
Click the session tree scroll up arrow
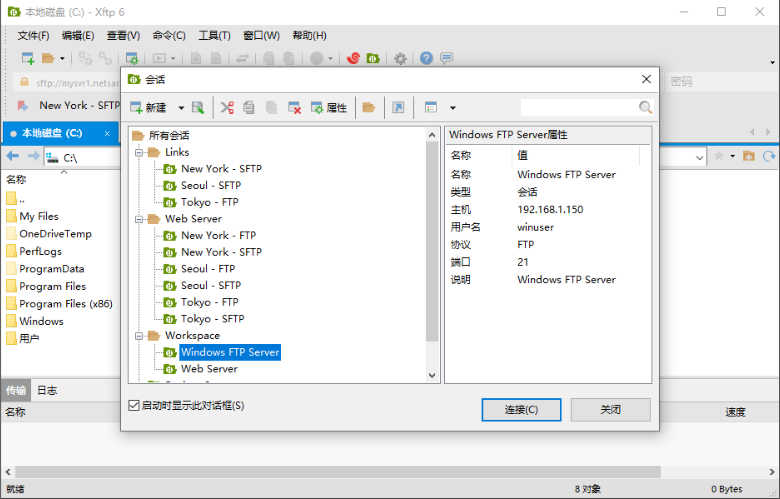tap(432, 135)
